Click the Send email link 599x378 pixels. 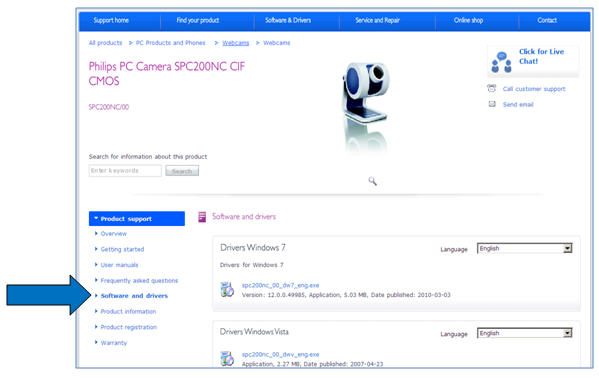pyautogui.click(x=518, y=104)
